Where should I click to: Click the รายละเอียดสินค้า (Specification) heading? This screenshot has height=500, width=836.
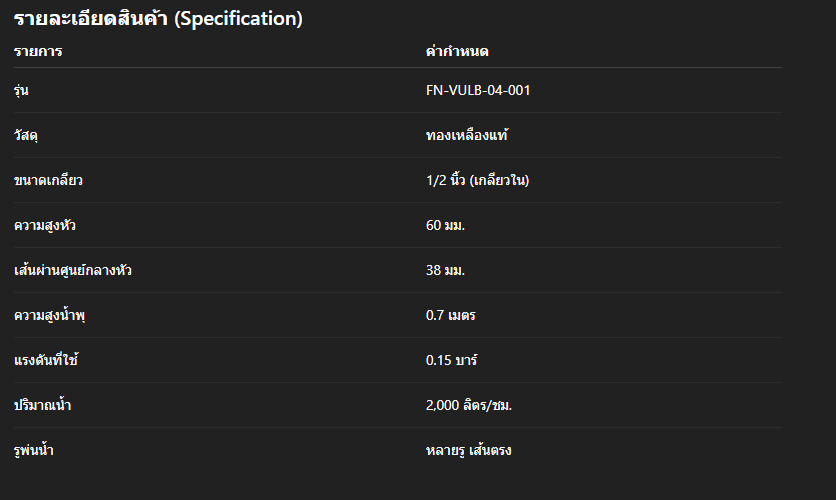(158, 19)
